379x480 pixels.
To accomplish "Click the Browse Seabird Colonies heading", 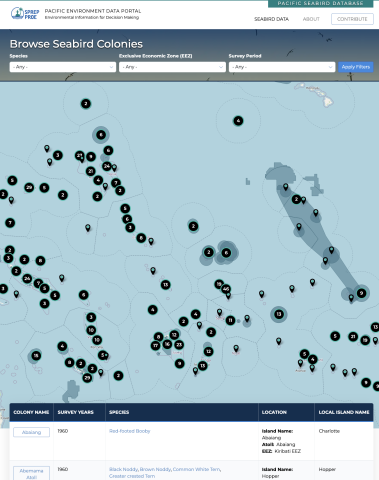I will (76, 44).
